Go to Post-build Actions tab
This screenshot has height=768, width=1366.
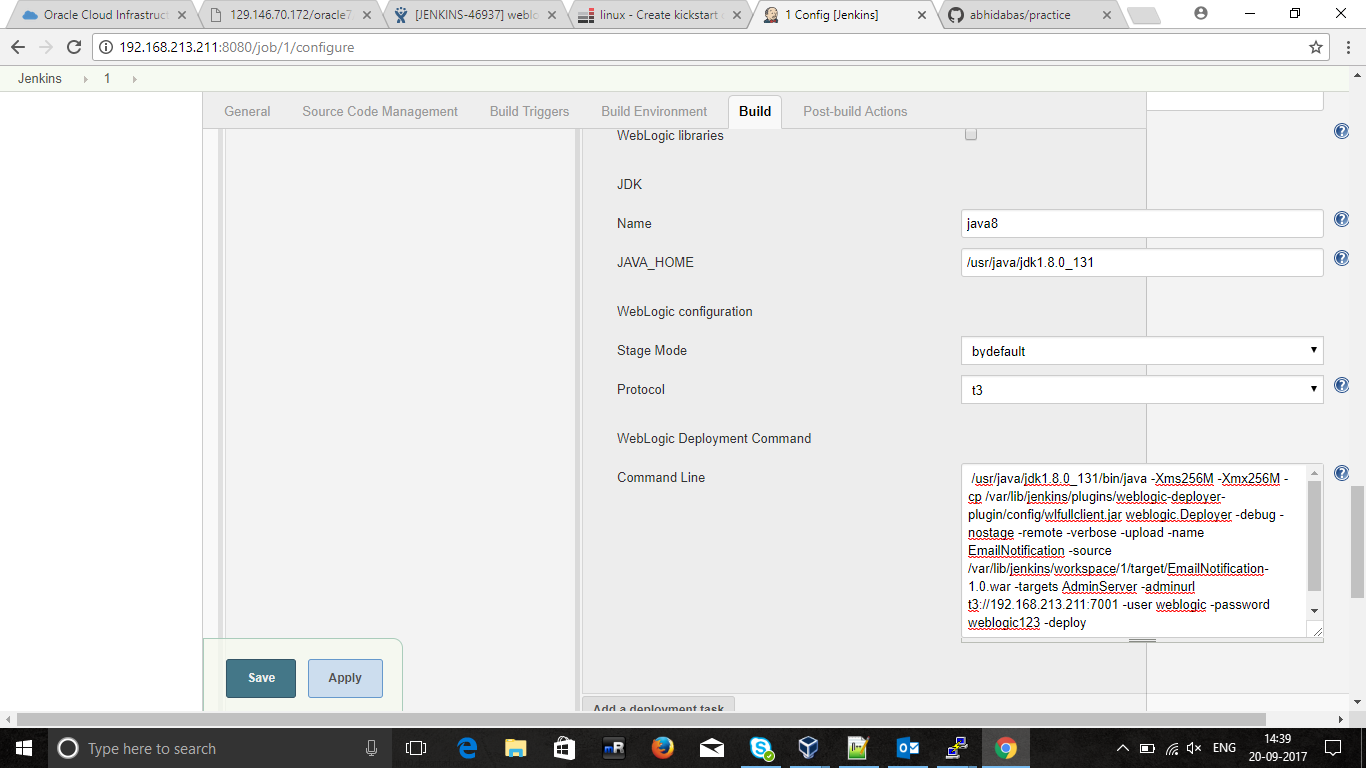[855, 111]
